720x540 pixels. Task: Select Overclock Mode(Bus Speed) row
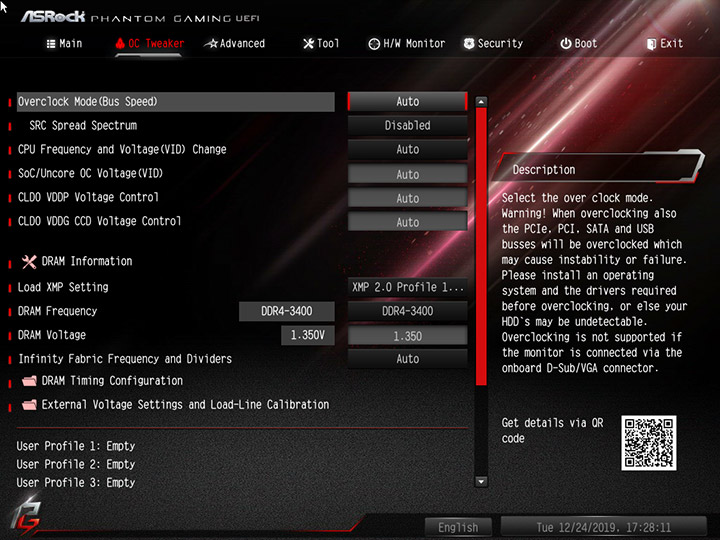(x=175, y=101)
